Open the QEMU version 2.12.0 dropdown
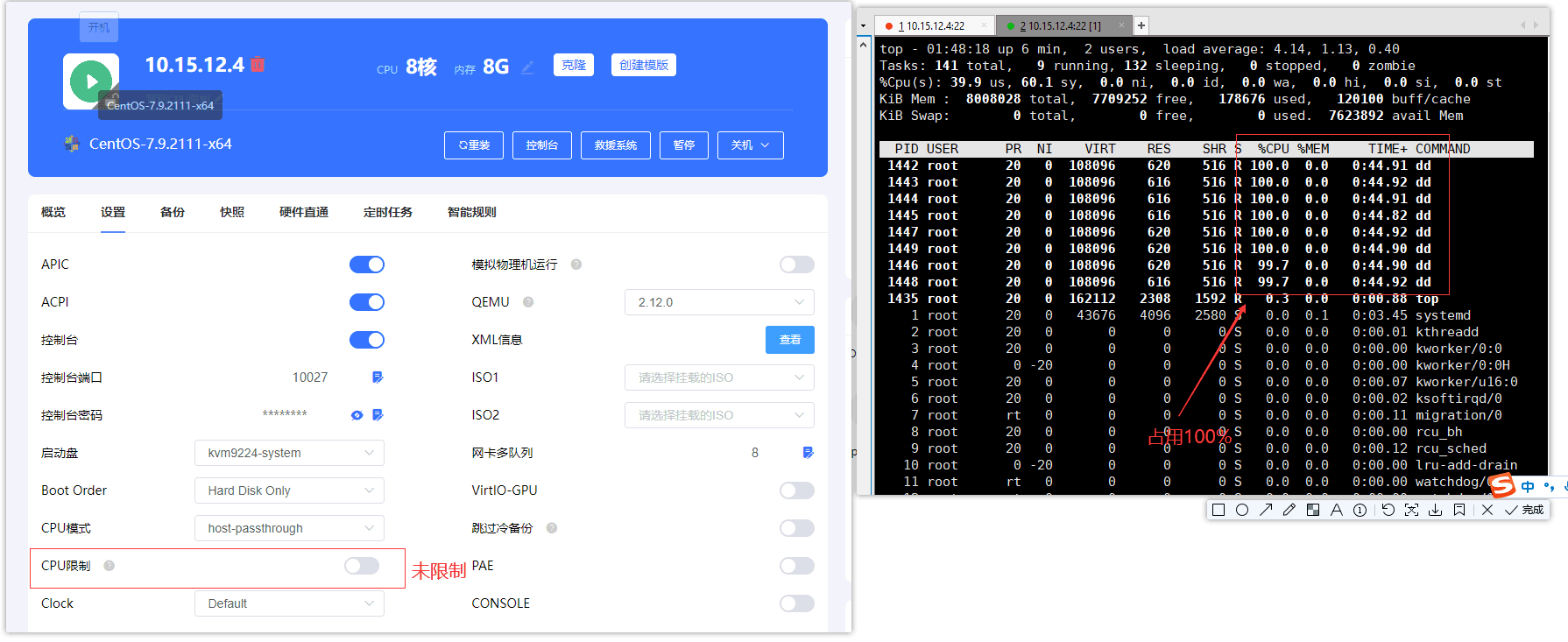1568x642 pixels. click(719, 302)
